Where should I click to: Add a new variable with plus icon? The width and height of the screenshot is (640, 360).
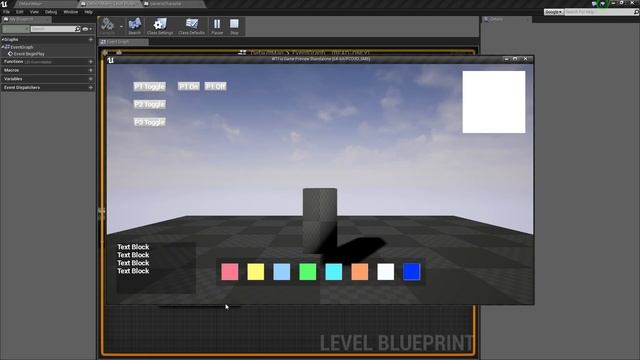tap(91, 79)
